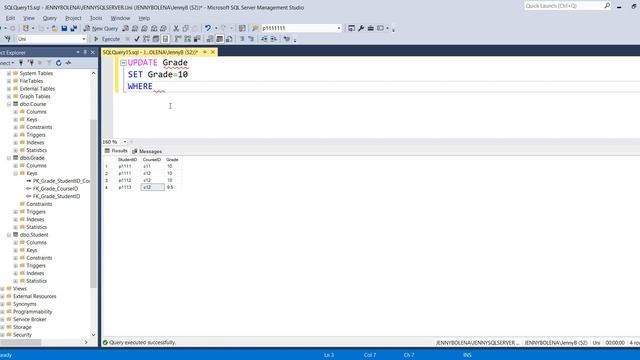The height and width of the screenshot is (360, 640).
Task: Cut selection with the scissors icon
Action: click(x=176, y=28)
